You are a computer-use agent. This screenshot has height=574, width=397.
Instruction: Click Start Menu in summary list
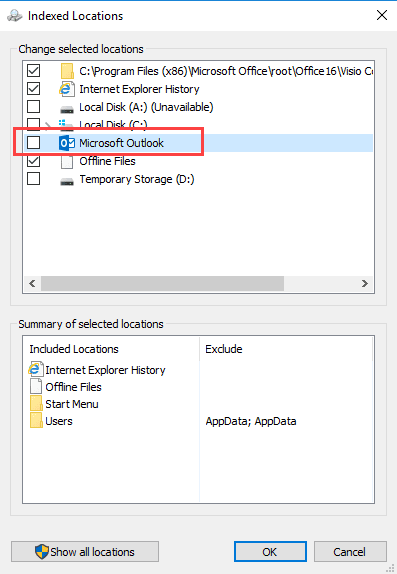72,404
